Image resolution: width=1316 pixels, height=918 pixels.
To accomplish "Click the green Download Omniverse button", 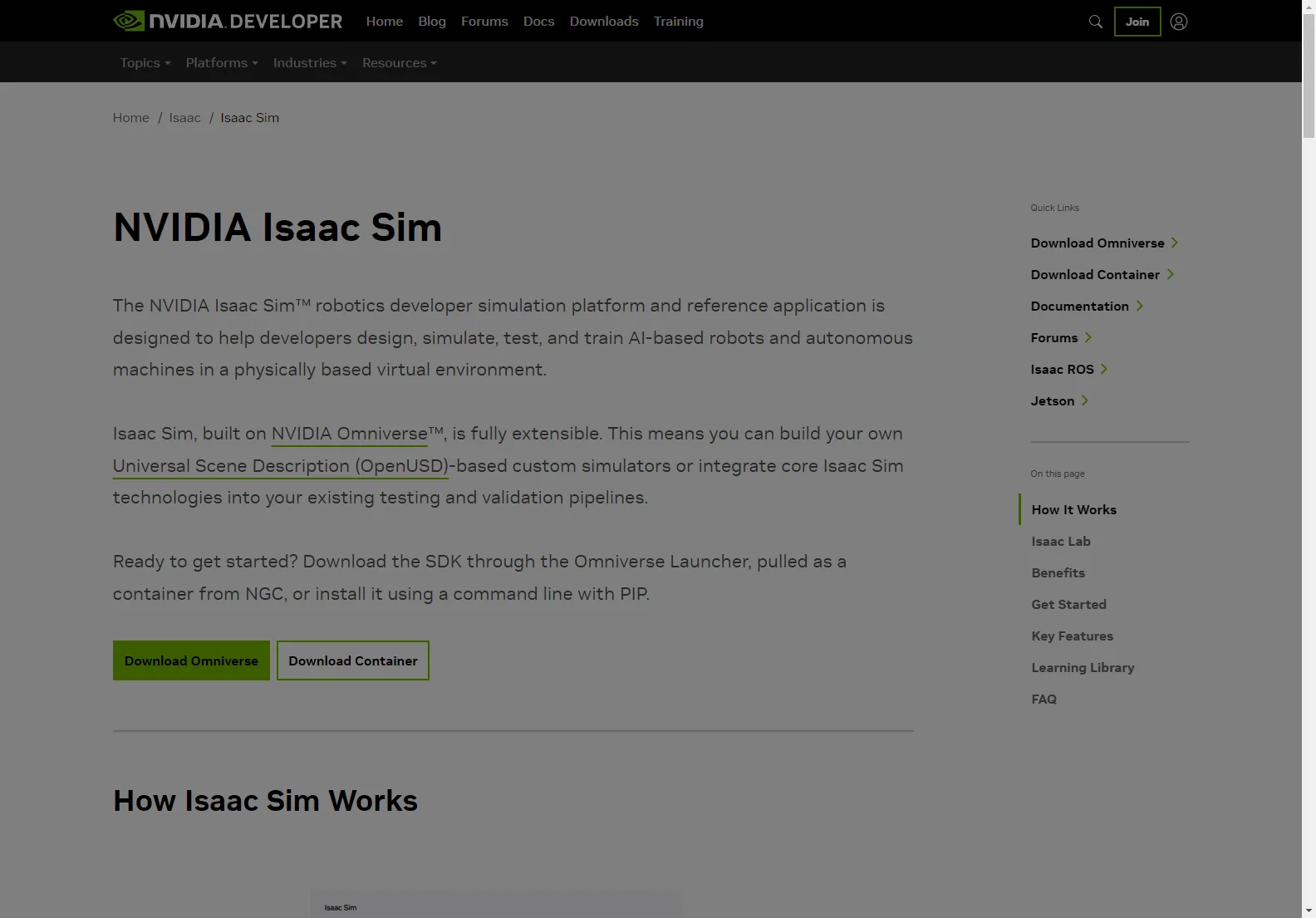I will click(191, 660).
